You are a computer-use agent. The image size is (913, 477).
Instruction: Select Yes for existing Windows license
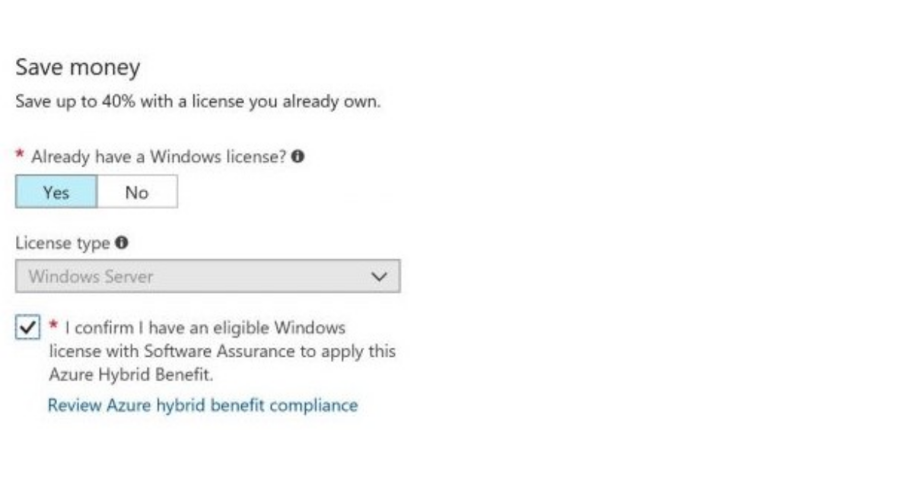click(x=56, y=192)
